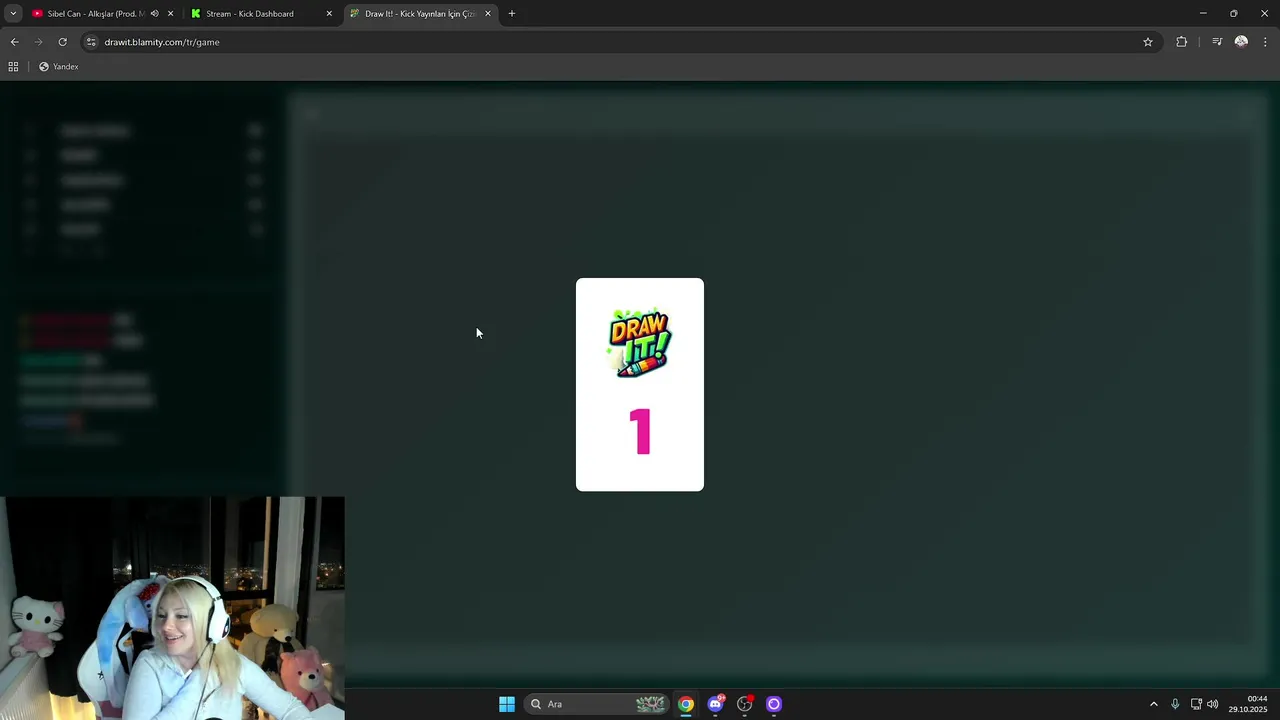Show hidden system tray icons
This screenshot has width=1280, height=720.
(1153, 704)
